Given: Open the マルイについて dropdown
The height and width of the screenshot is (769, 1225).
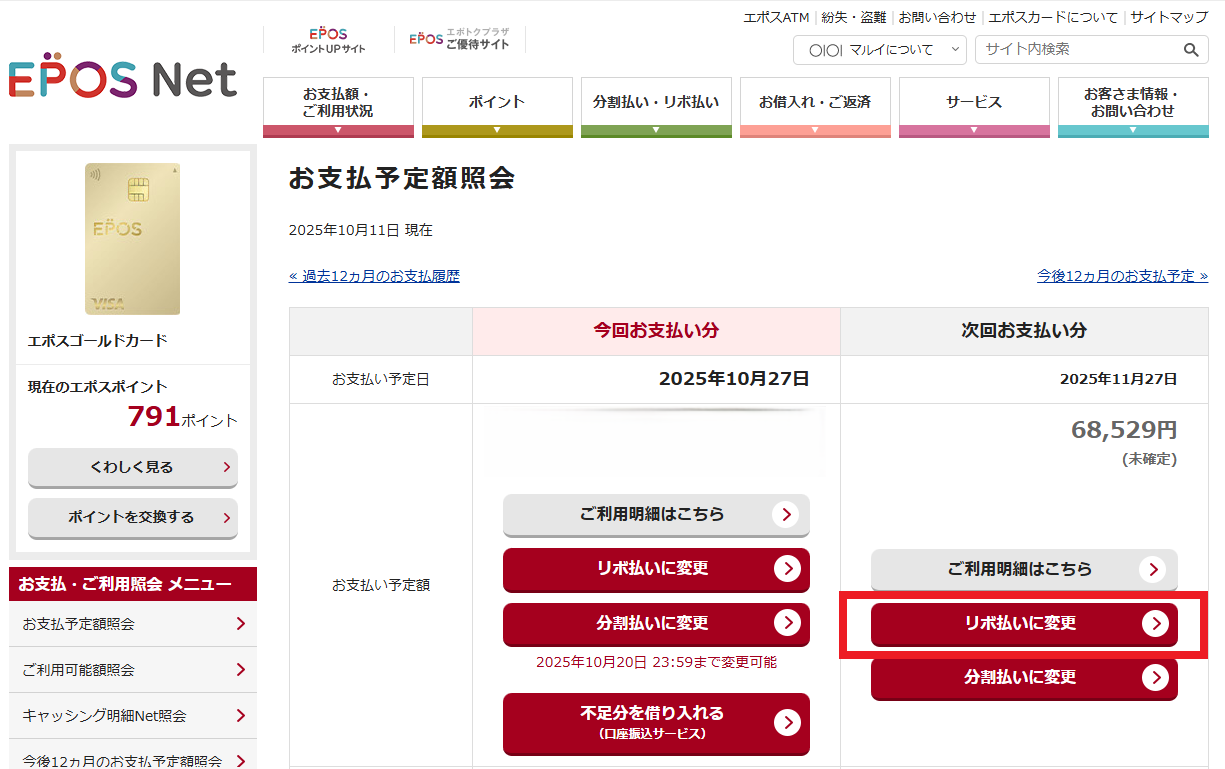Looking at the screenshot, I should [880, 50].
